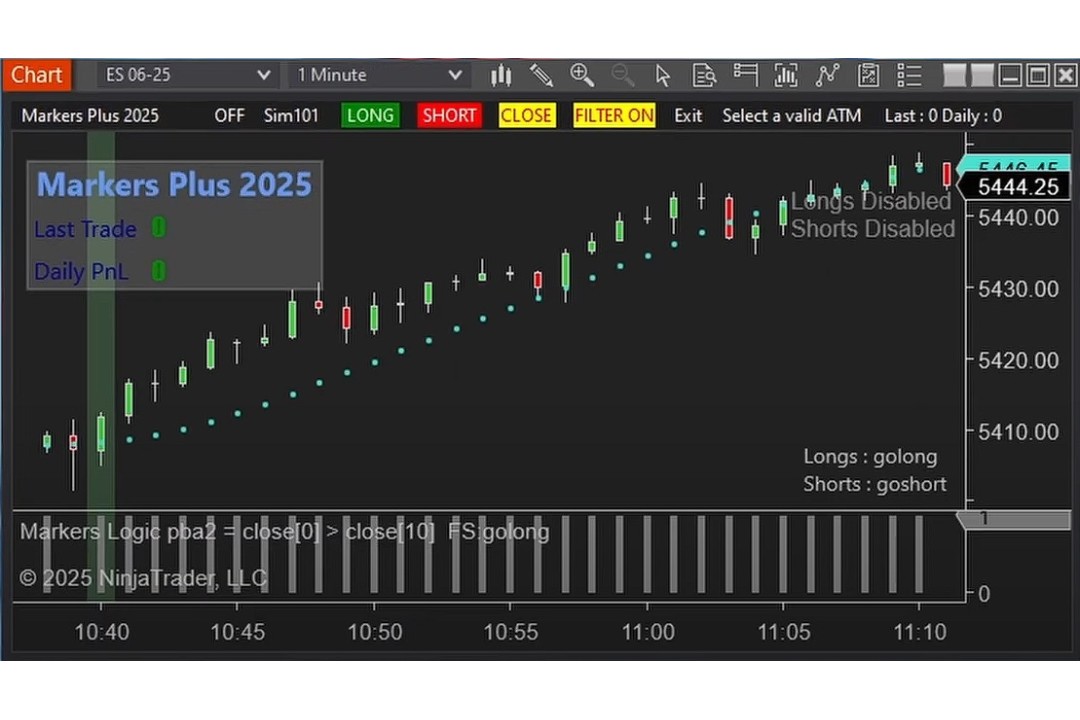
Task: Select the drawing tools pencil icon
Action: (541, 75)
